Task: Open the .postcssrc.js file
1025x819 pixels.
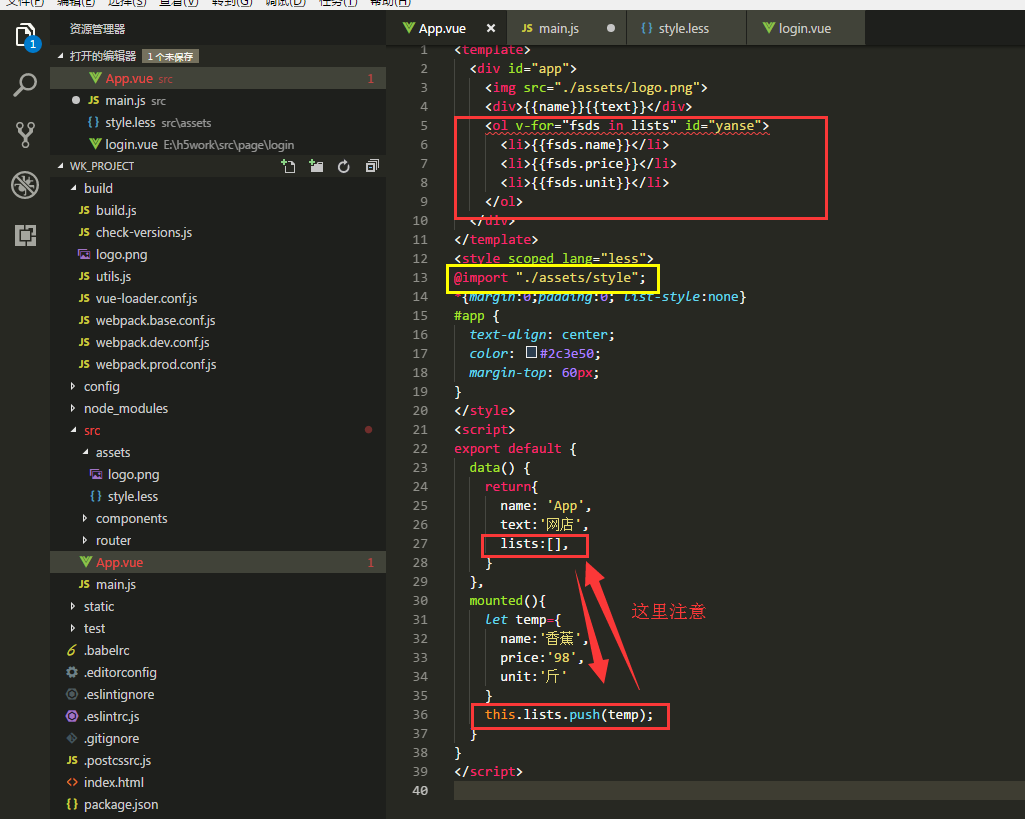Action: pyautogui.click(x=218, y=760)
